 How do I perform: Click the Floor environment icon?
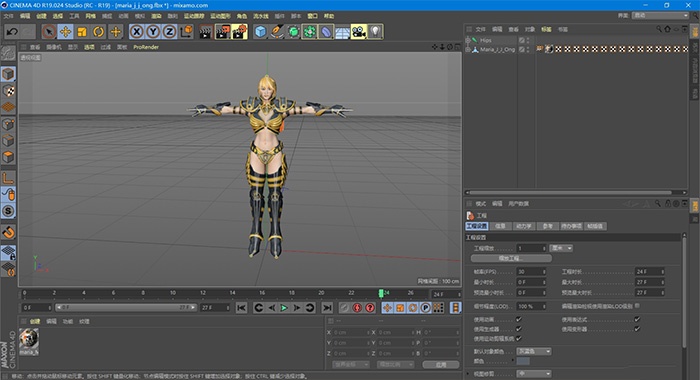tap(342, 32)
